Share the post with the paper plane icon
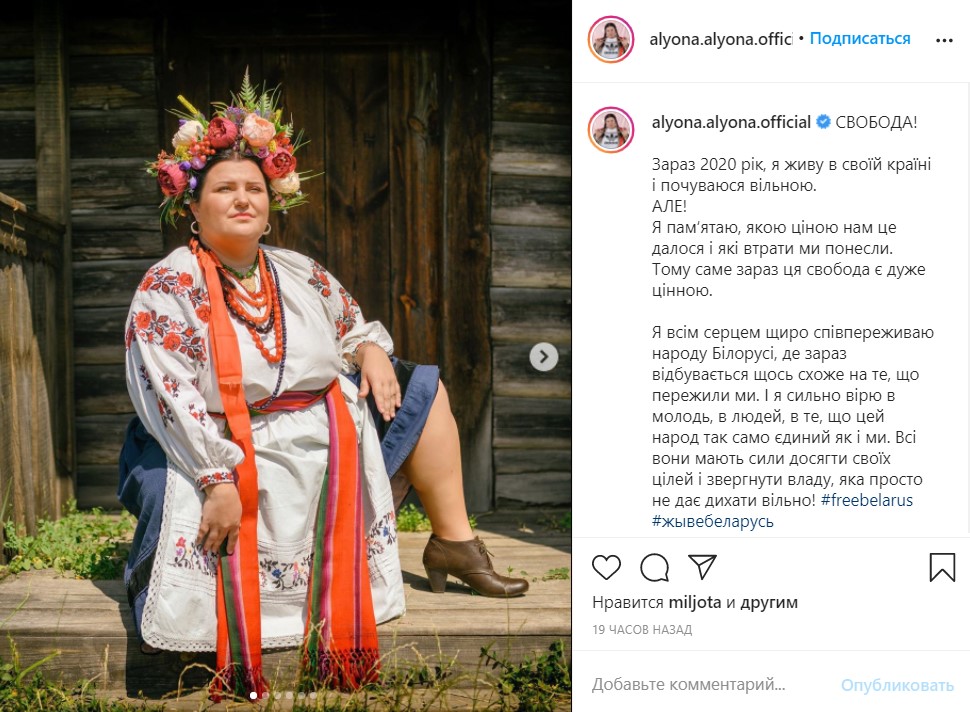The width and height of the screenshot is (970, 712). click(702, 567)
